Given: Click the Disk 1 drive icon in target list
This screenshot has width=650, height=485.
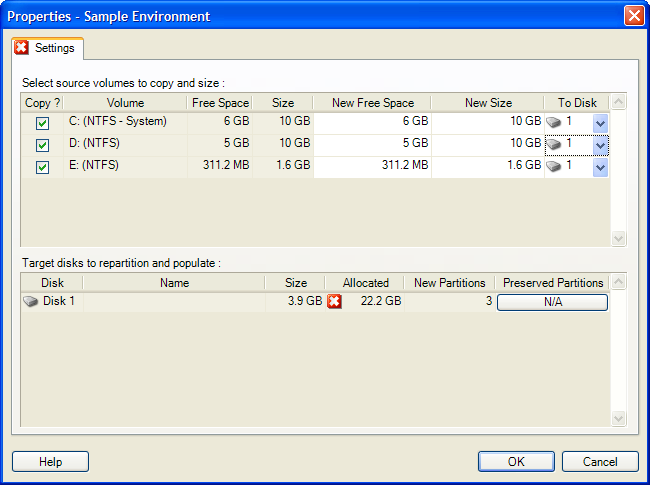Looking at the screenshot, I should coord(31,301).
